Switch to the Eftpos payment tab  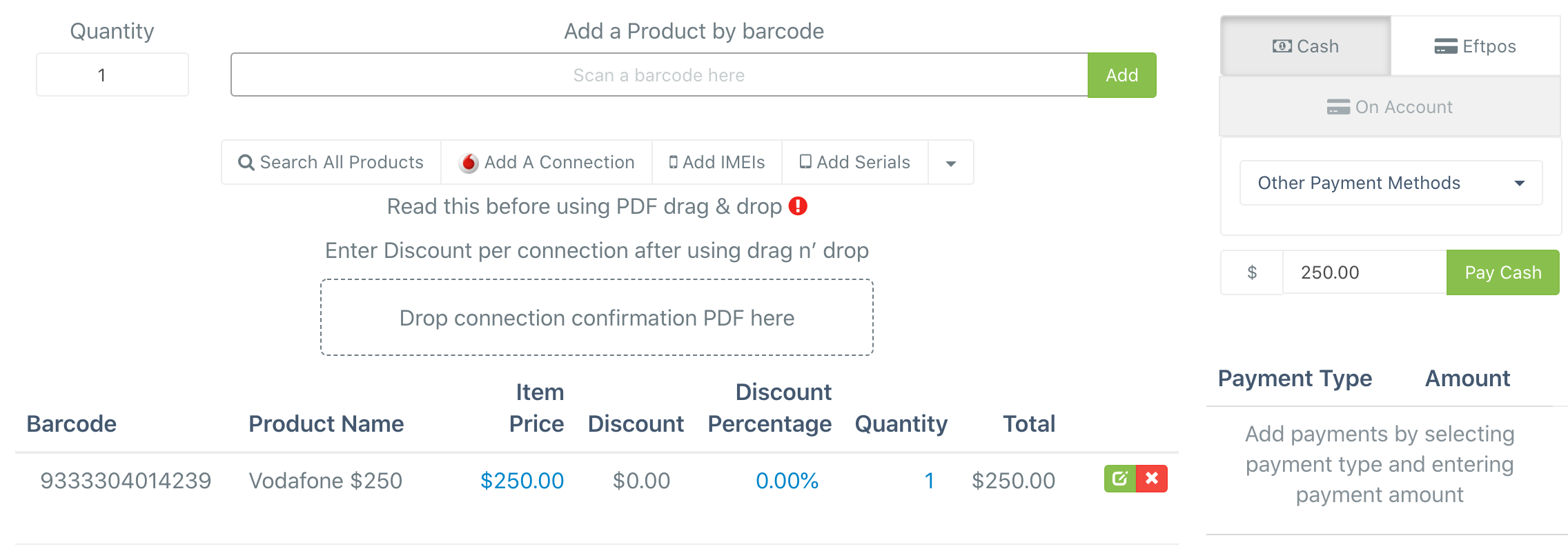[1476, 46]
